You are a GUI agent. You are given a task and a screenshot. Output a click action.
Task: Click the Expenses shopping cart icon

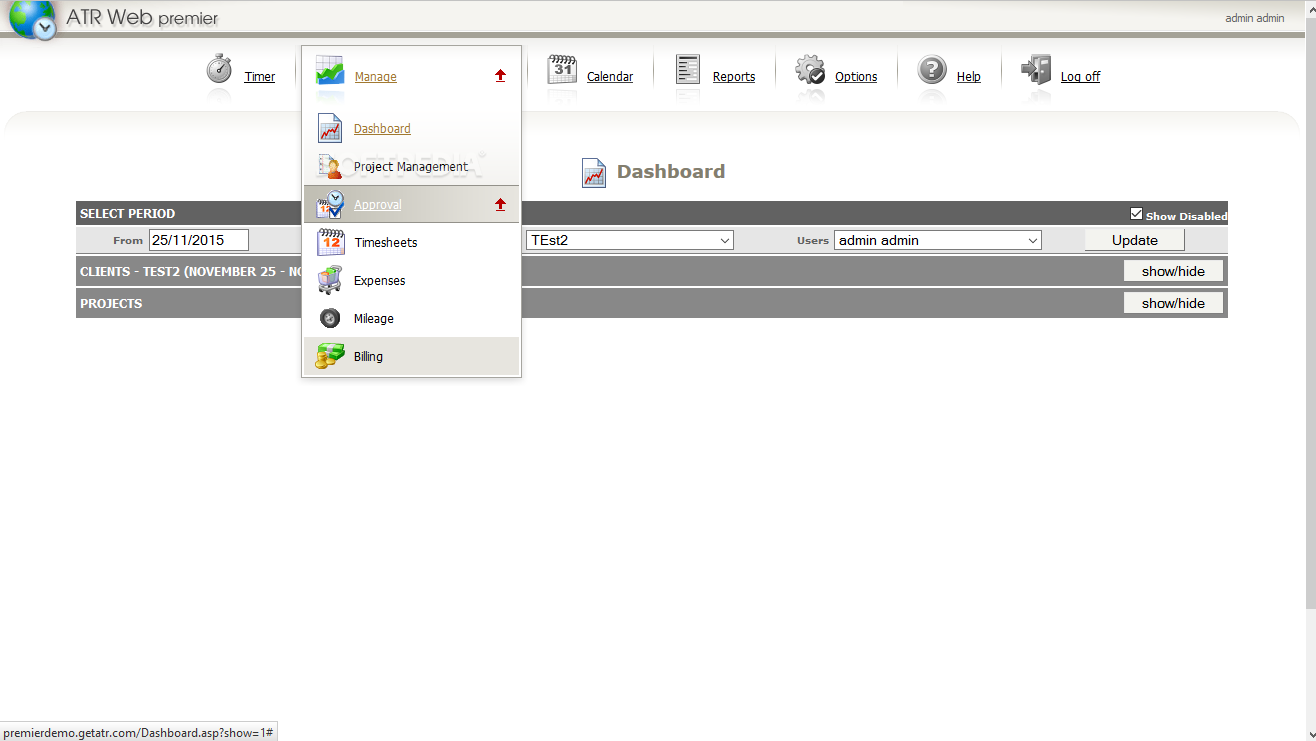click(330, 280)
